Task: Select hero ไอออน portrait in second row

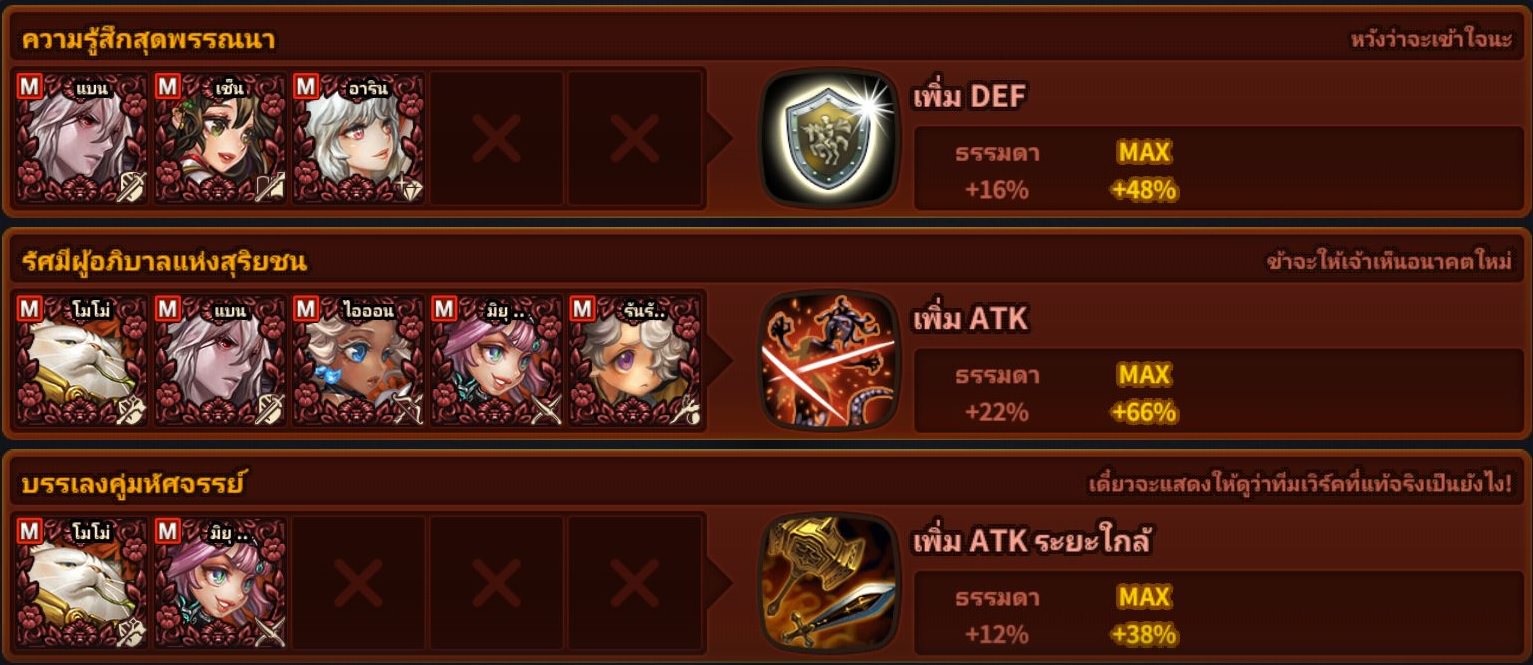Action: click(x=359, y=360)
